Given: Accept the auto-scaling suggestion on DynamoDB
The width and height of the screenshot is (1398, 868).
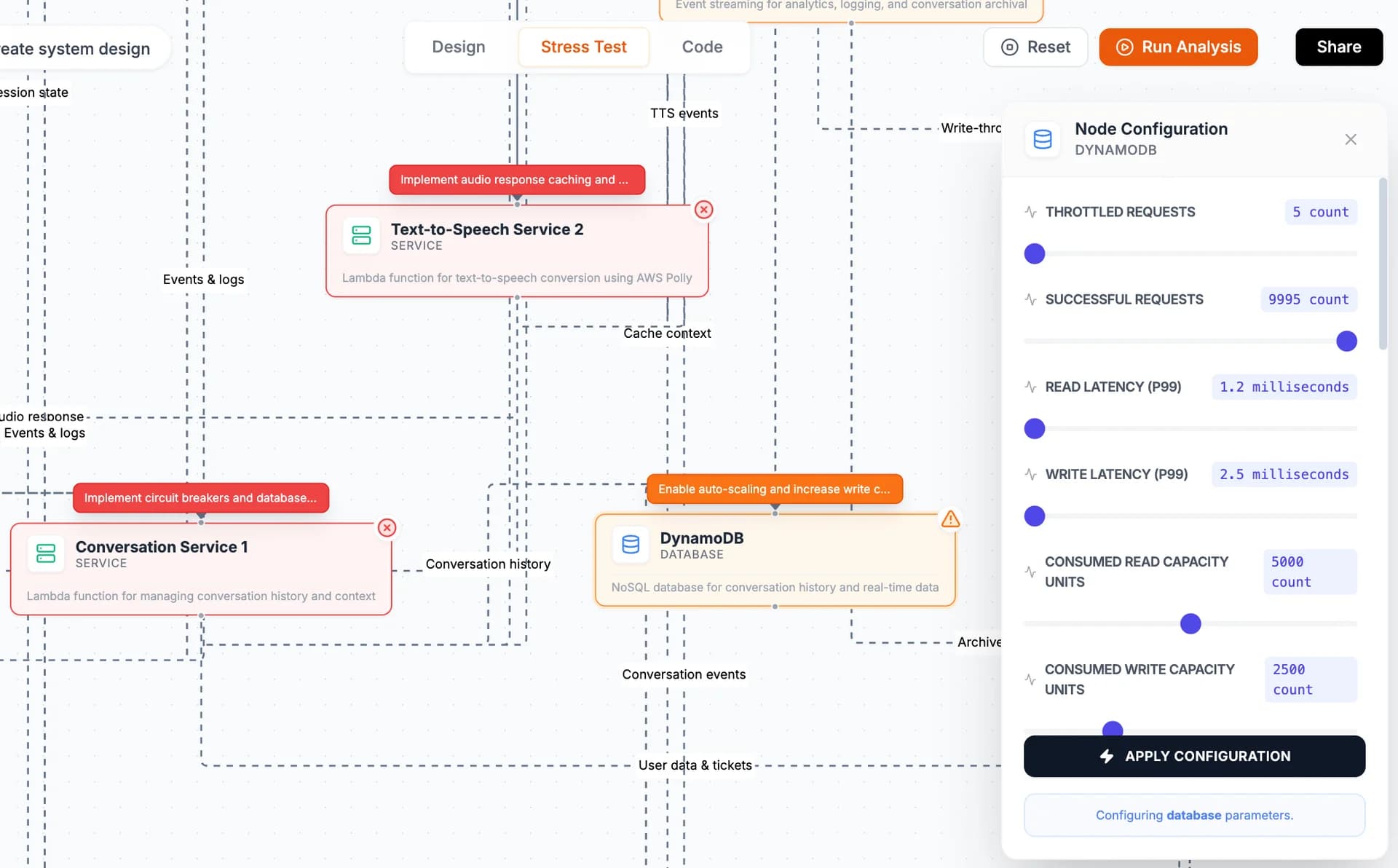Looking at the screenshot, I should pyautogui.click(x=774, y=489).
